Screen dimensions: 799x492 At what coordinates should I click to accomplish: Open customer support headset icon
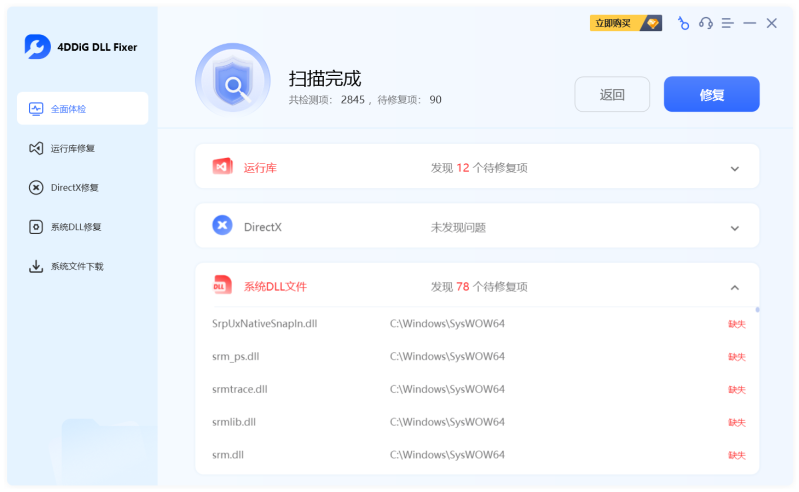(x=706, y=23)
